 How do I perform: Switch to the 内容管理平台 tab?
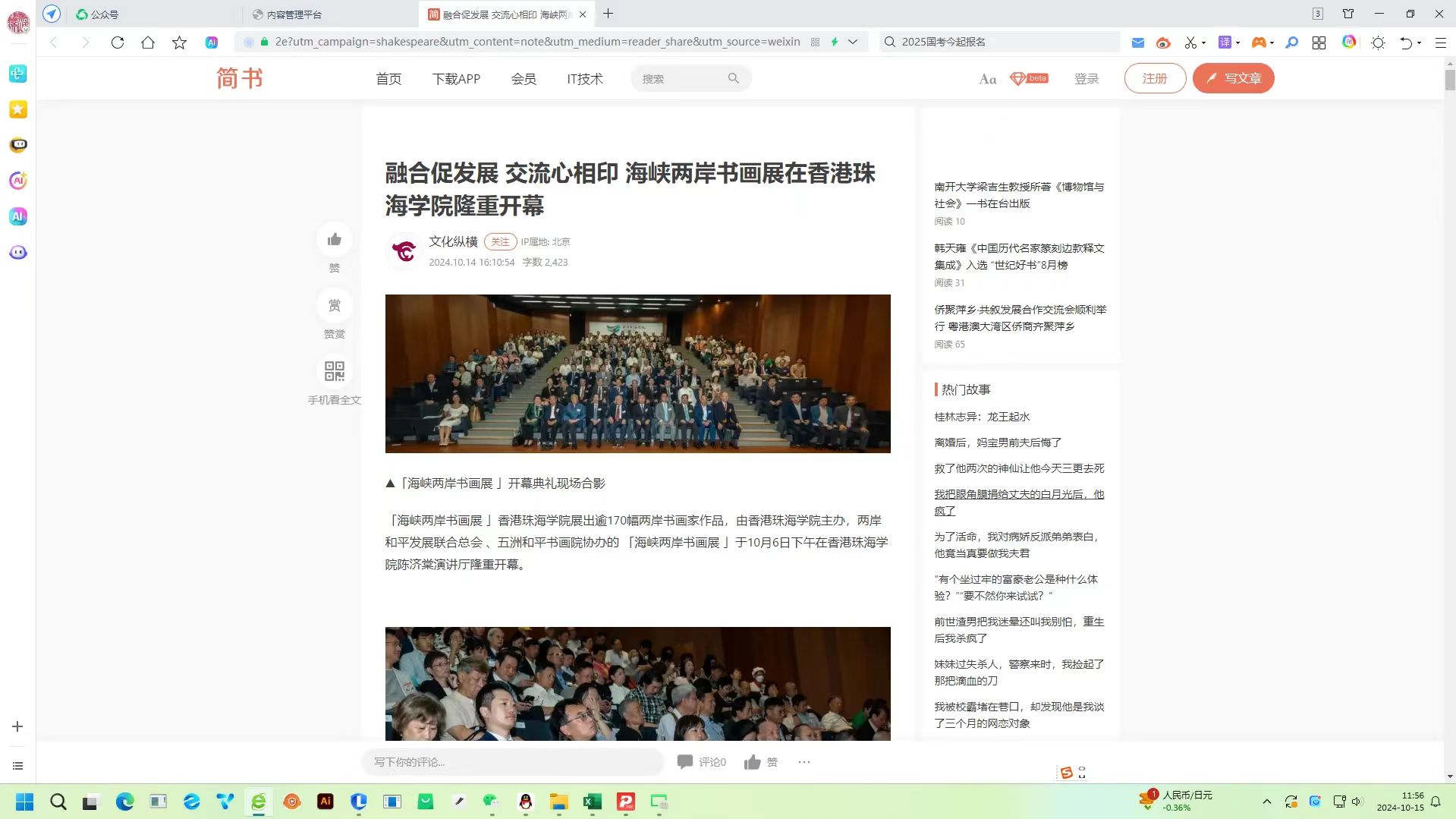[331, 14]
